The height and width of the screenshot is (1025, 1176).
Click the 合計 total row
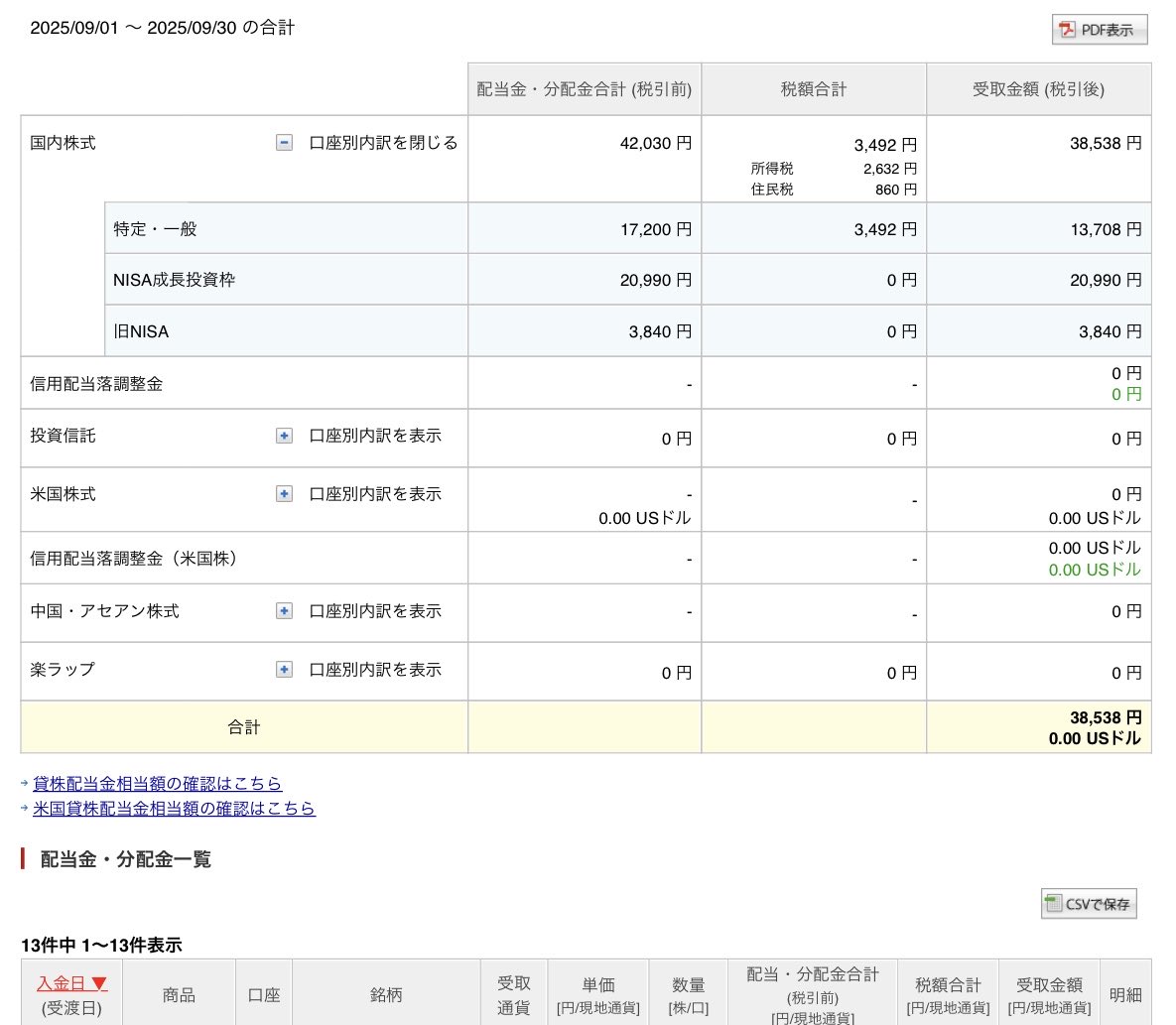243,726
